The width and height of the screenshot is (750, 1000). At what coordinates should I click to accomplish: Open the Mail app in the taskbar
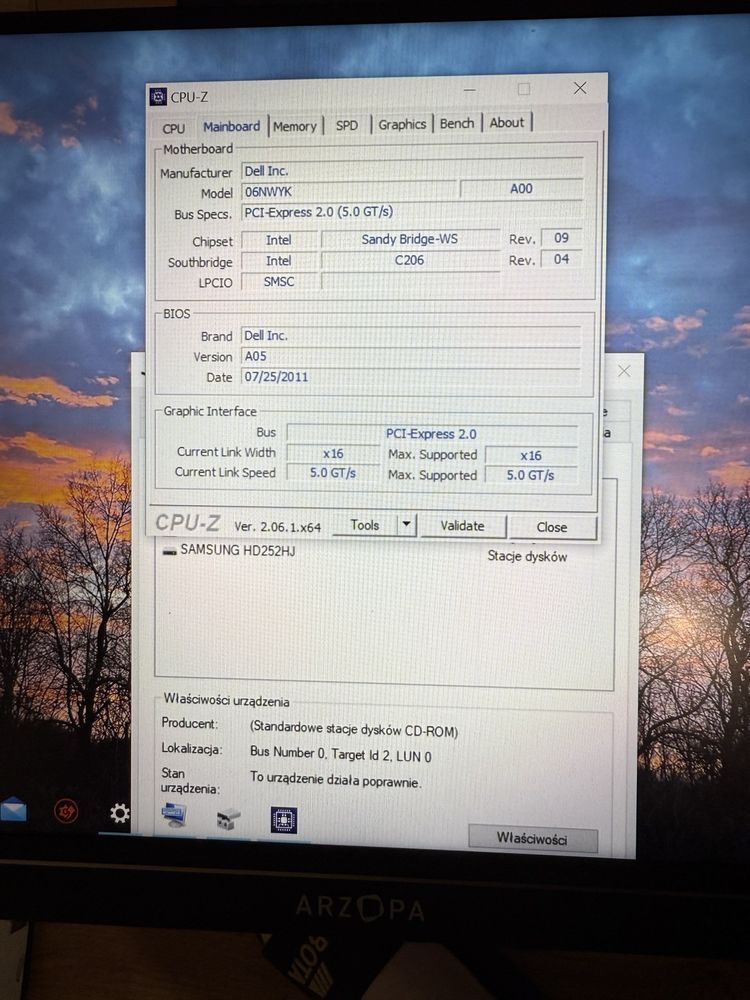[13, 809]
